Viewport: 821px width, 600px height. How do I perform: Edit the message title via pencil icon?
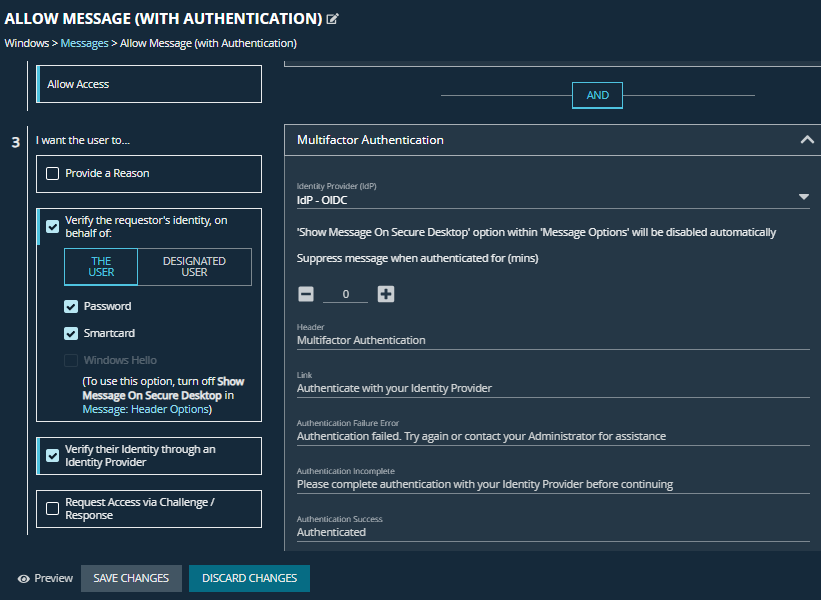(x=332, y=17)
